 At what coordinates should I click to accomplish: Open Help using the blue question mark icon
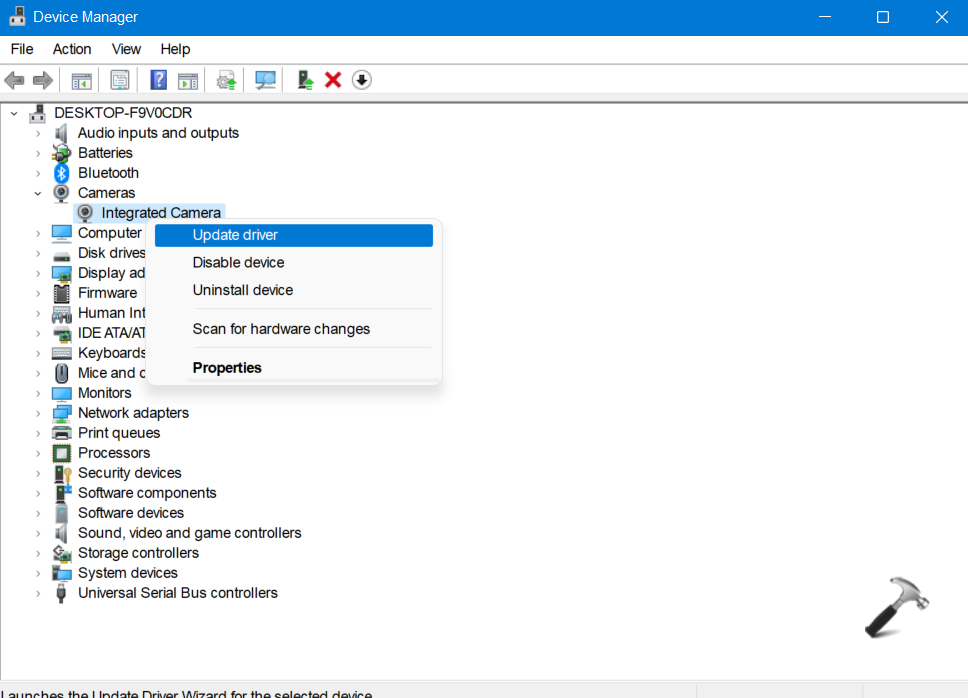point(158,80)
